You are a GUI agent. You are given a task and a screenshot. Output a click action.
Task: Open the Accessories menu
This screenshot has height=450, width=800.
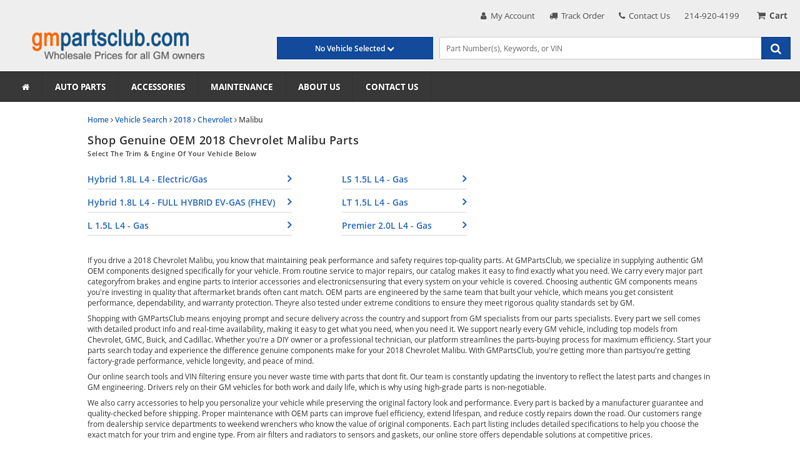coord(158,87)
